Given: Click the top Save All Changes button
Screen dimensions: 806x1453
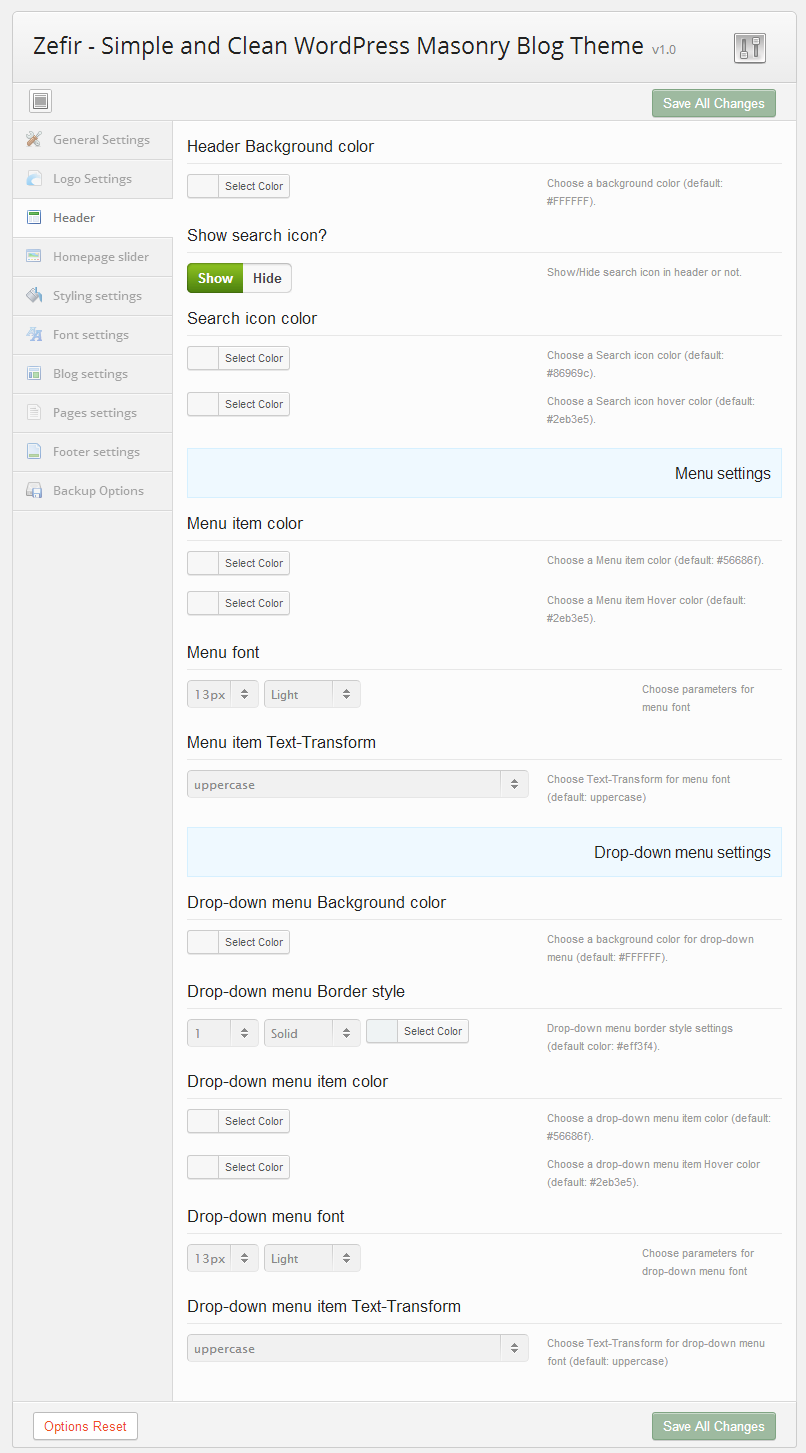Looking at the screenshot, I should (713, 103).
